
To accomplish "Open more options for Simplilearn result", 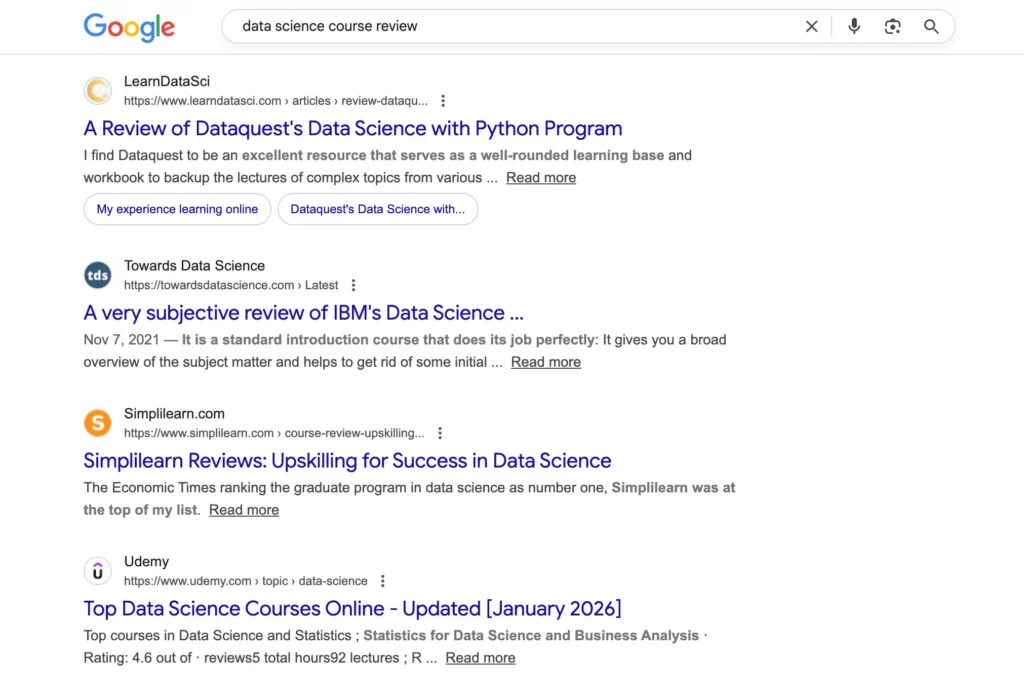I will tap(440, 433).
